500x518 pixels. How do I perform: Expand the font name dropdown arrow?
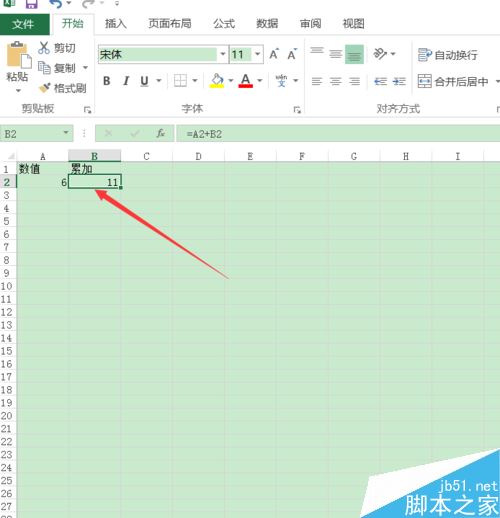tap(223, 54)
